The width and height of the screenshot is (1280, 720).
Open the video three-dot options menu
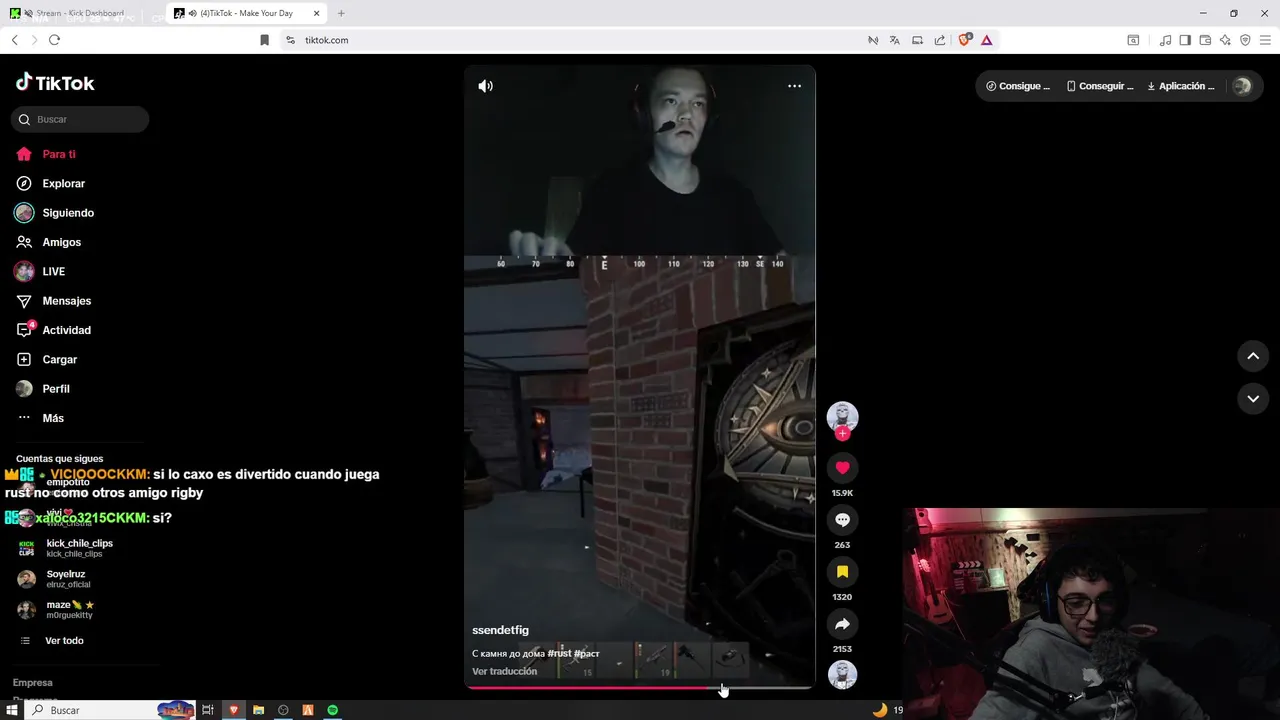click(x=794, y=86)
